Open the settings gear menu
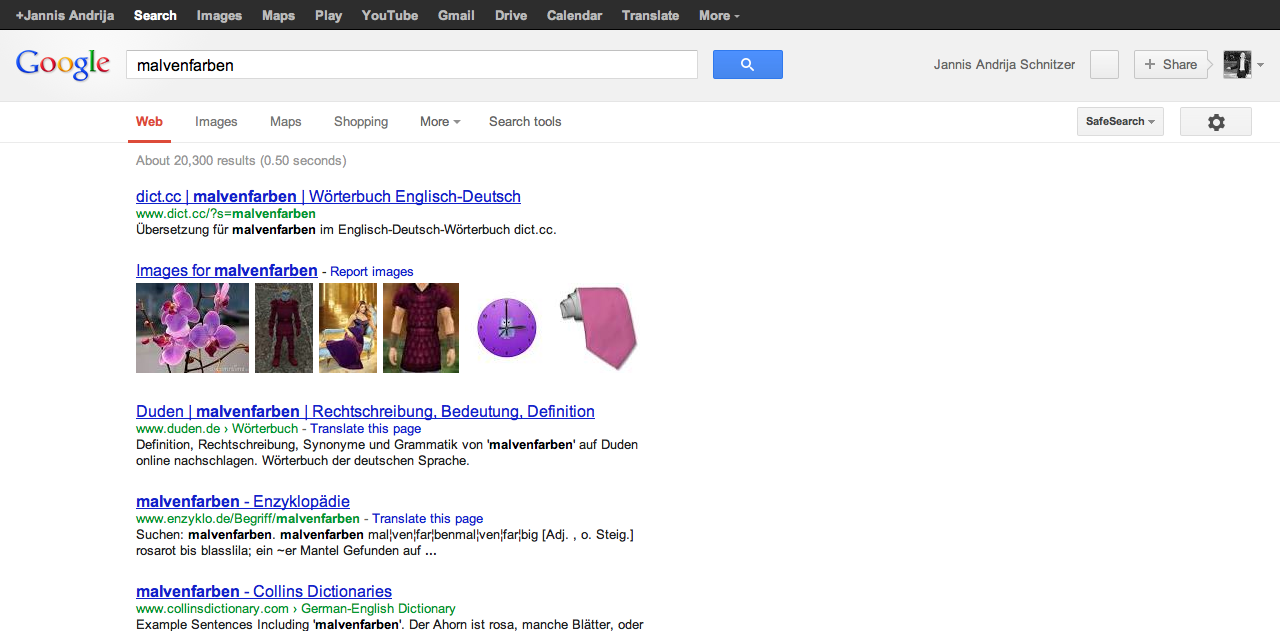The height and width of the screenshot is (631, 1280). tap(1216, 122)
